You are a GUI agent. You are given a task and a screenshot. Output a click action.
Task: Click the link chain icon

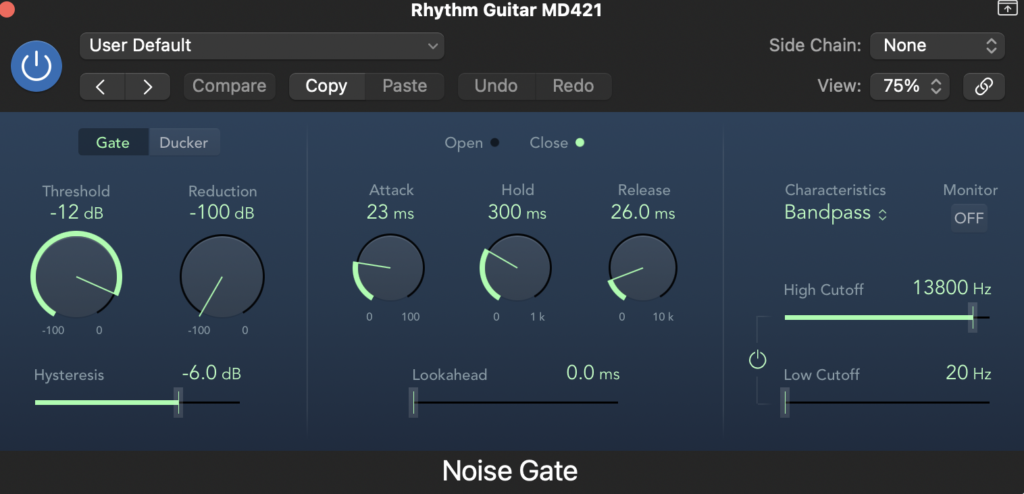(x=983, y=86)
